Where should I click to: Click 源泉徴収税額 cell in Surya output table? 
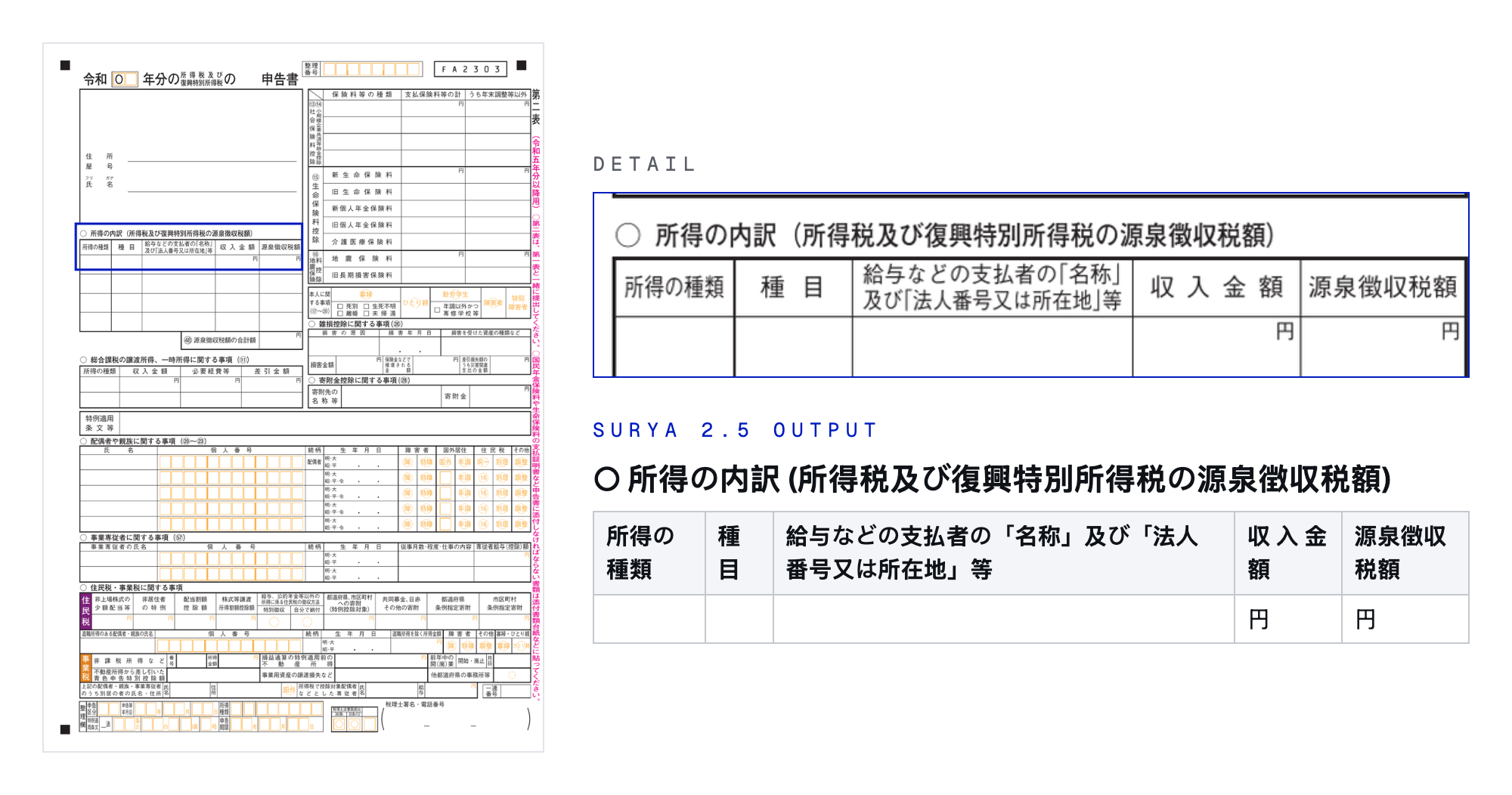point(1405,552)
